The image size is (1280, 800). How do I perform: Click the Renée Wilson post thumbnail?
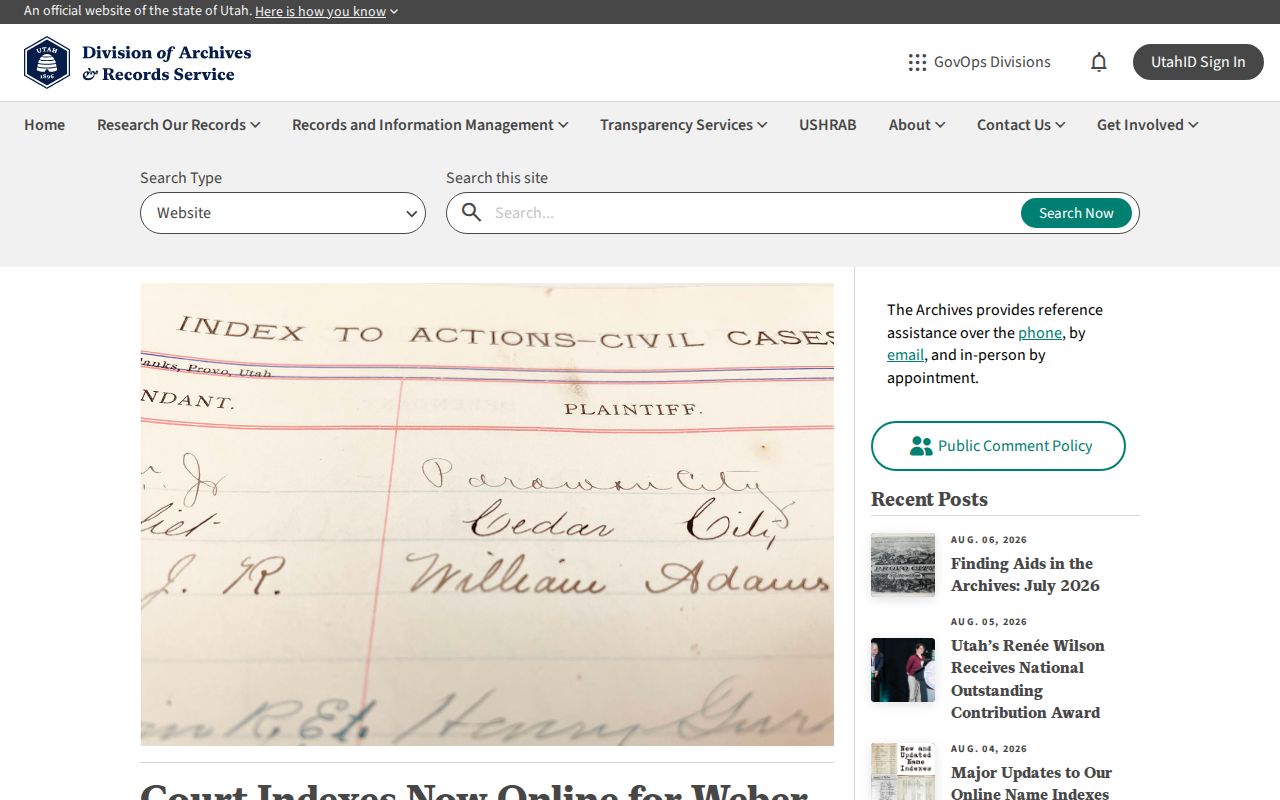(x=903, y=670)
